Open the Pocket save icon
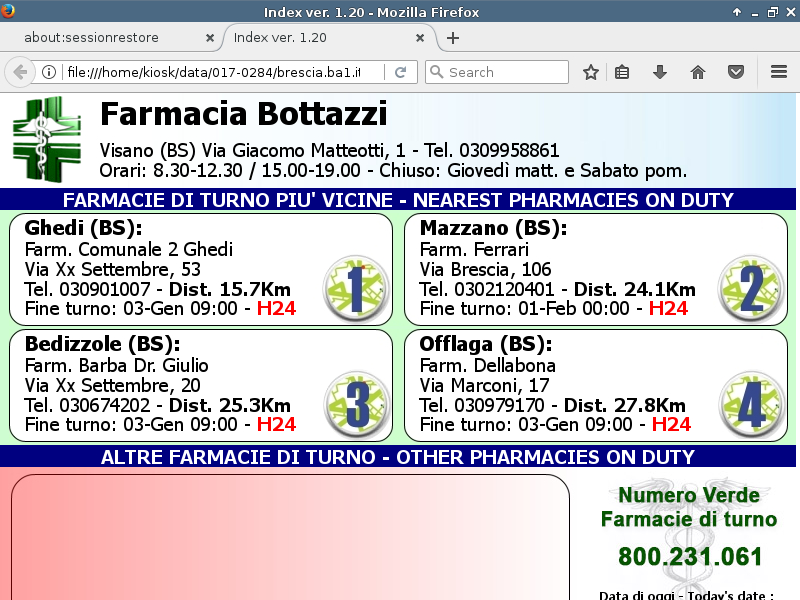Image resolution: width=800 pixels, height=600 pixels. (735, 72)
